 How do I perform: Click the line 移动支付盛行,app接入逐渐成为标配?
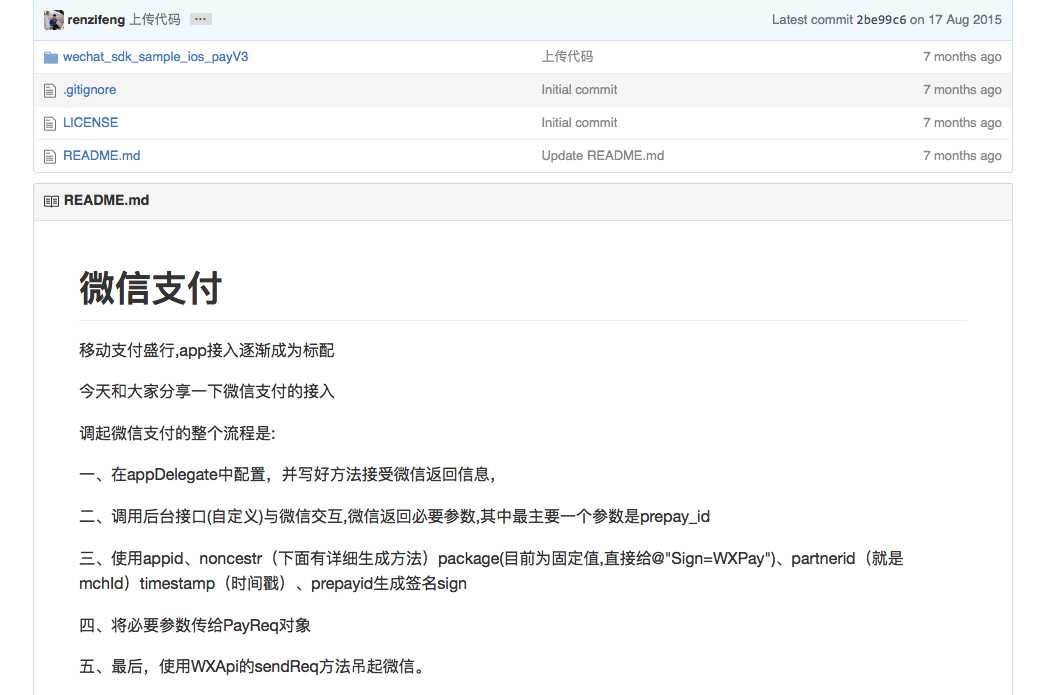tap(206, 350)
